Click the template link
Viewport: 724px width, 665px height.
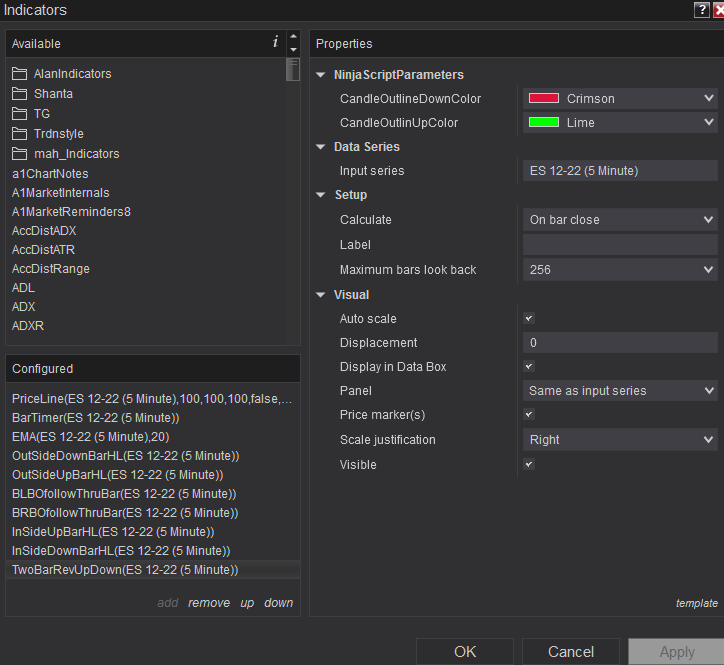(x=697, y=603)
